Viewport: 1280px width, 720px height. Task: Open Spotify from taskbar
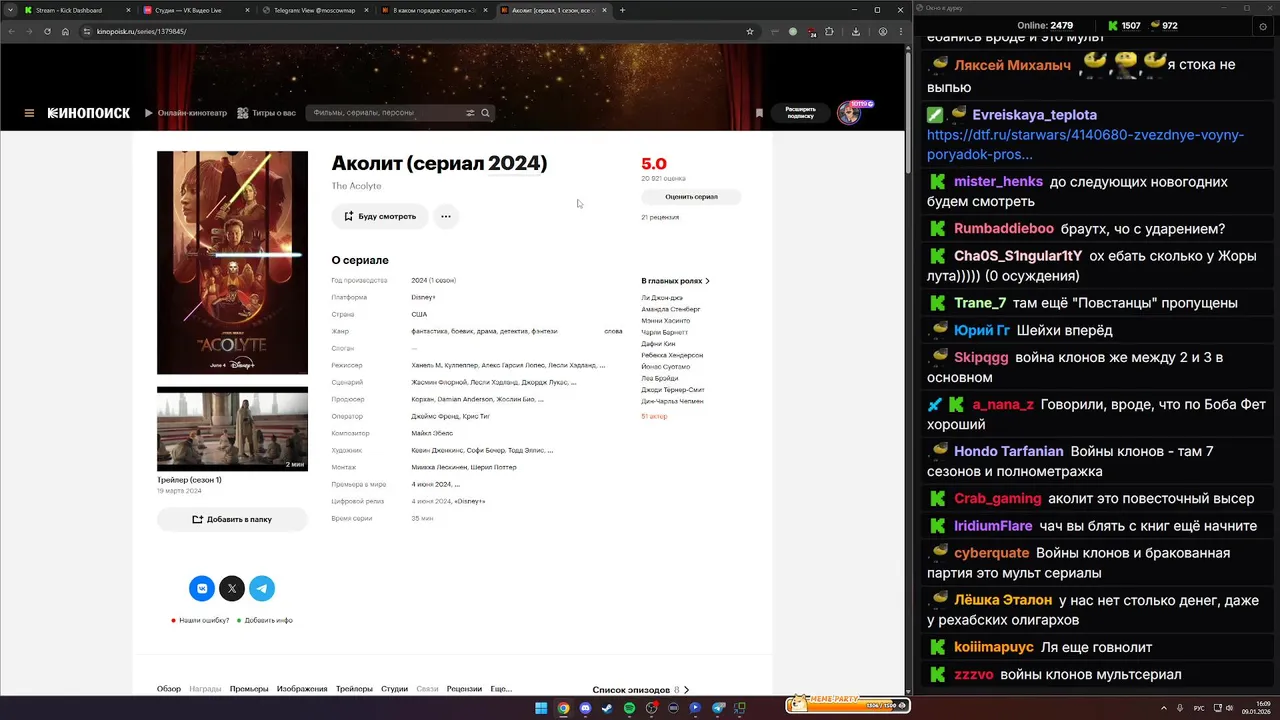629,708
